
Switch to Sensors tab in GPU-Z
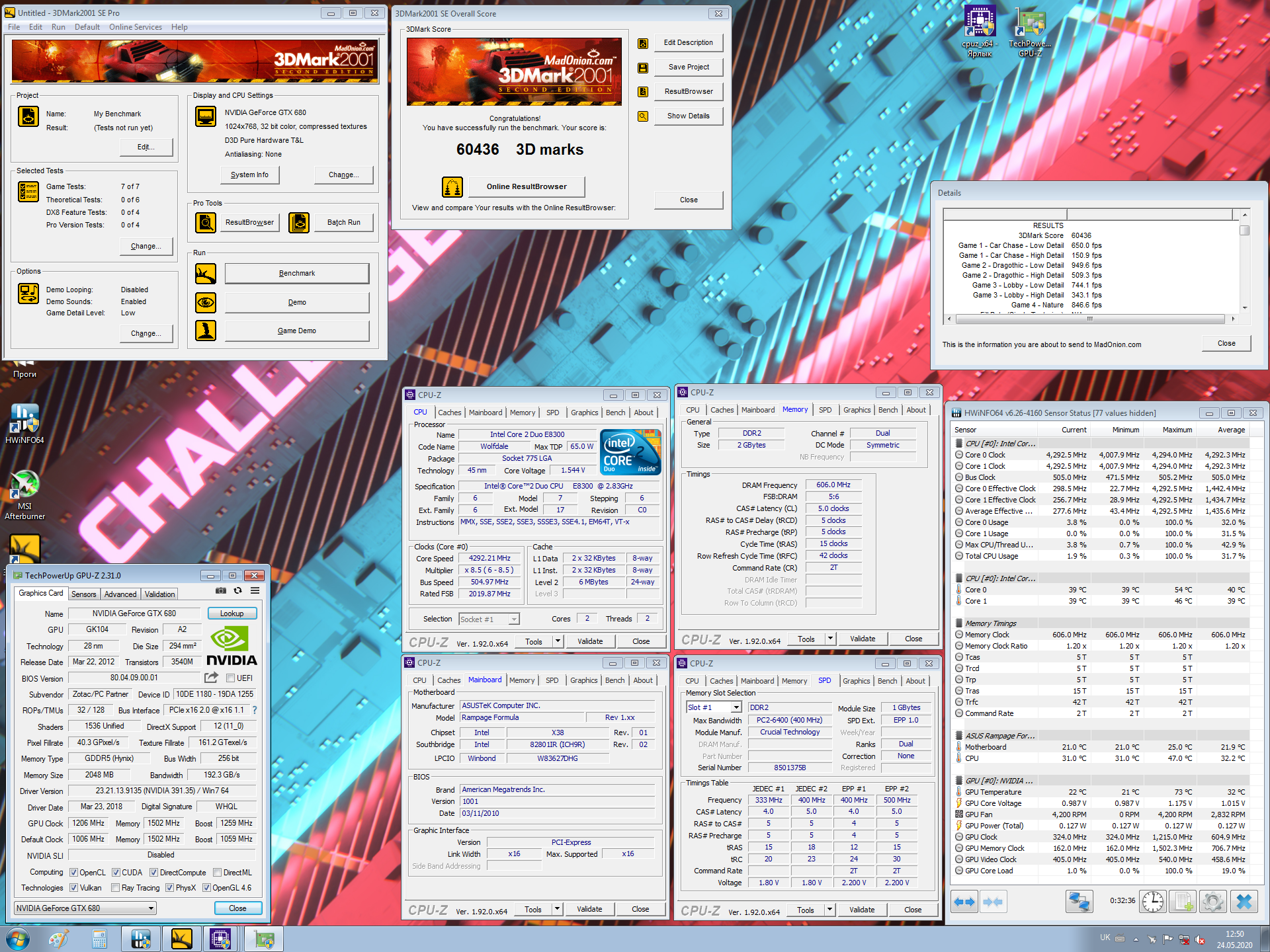tap(84, 594)
